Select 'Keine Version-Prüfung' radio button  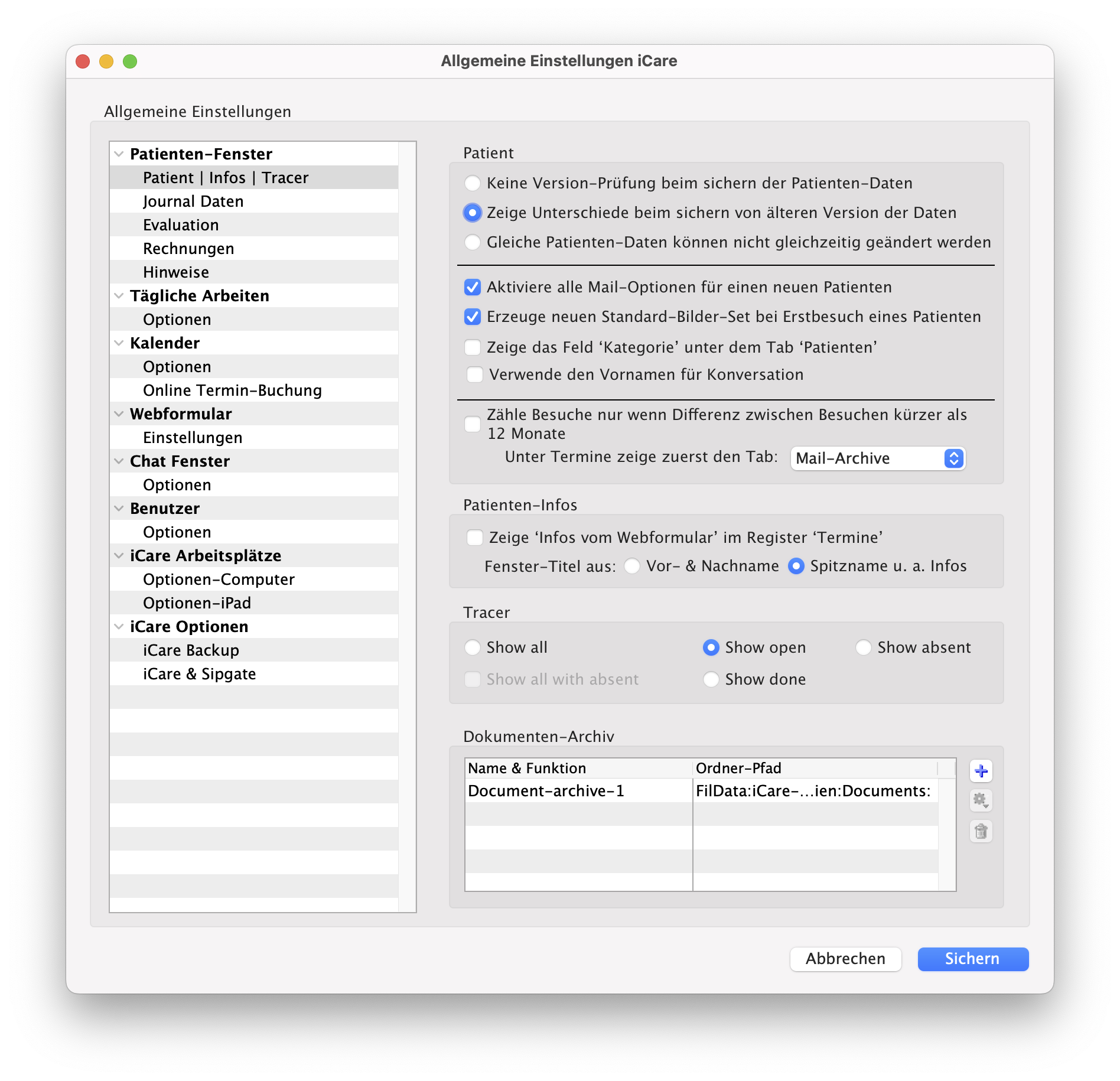(x=473, y=183)
